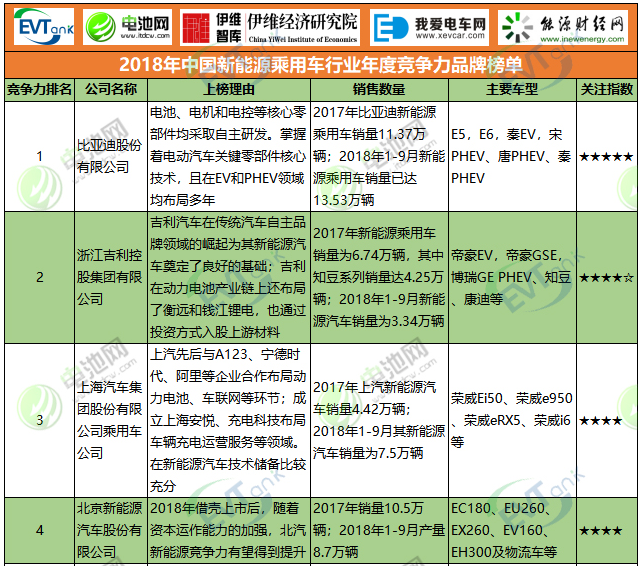Screen dimensions: 642x566
Task: Click the 上海汽车集团 company name cell
Action: [x=110, y=420]
